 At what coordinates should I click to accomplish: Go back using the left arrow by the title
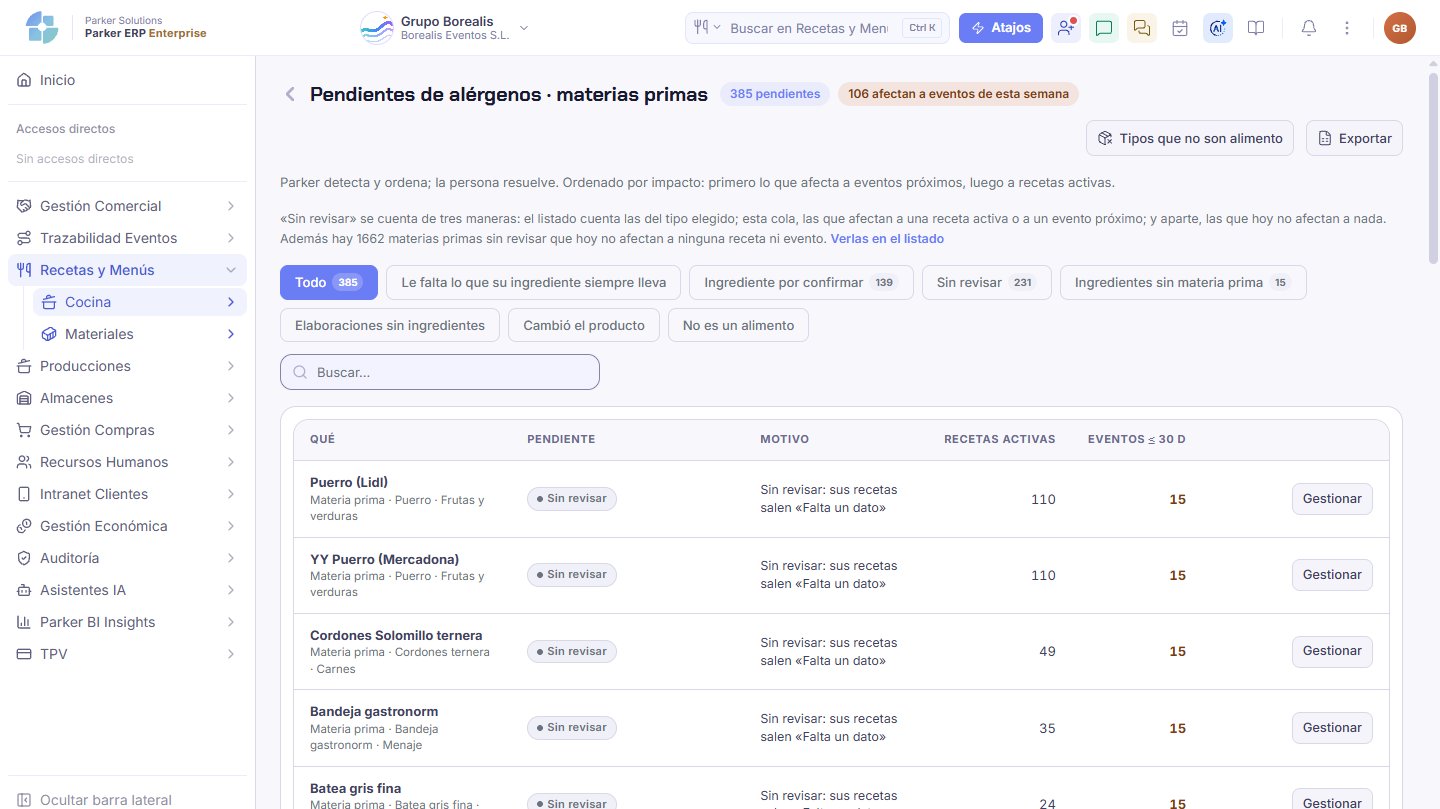[290, 94]
